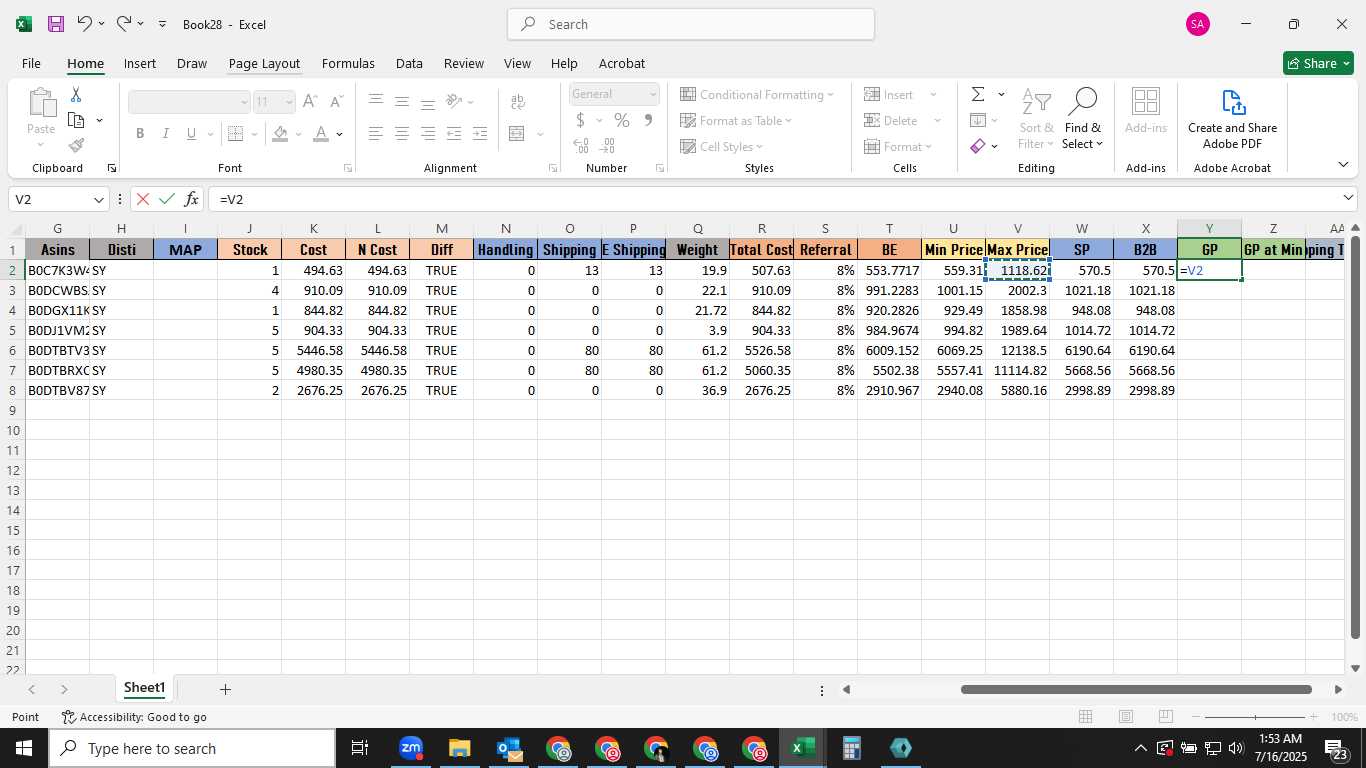This screenshot has height=768, width=1366.
Task: Click the Wrap Text icon
Action: click(x=517, y=101)
